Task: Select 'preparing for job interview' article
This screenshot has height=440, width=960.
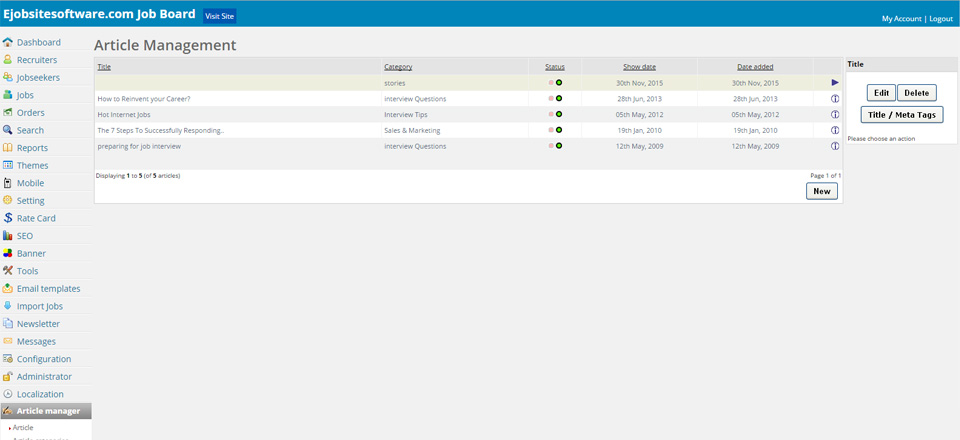Action: click(139, 146)
